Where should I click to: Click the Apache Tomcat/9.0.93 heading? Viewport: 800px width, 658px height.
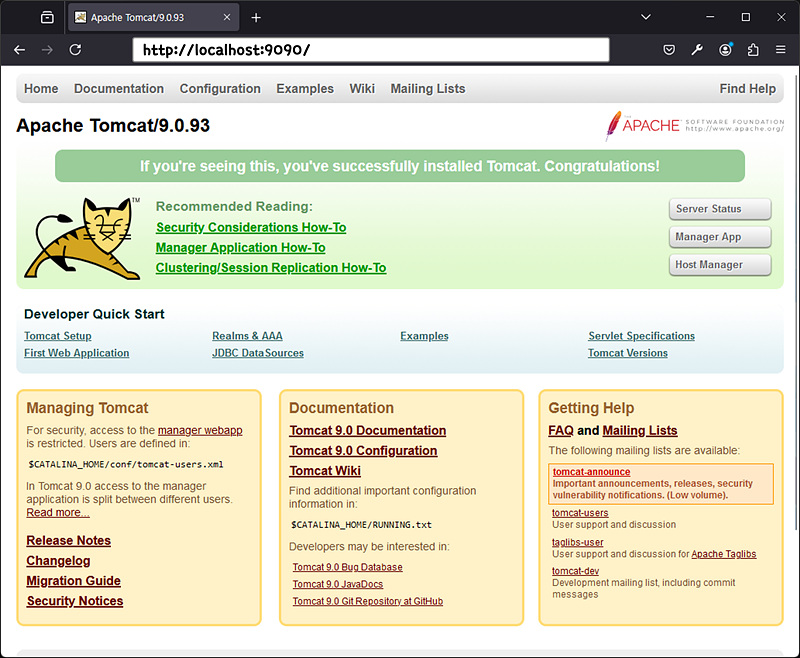113,125
